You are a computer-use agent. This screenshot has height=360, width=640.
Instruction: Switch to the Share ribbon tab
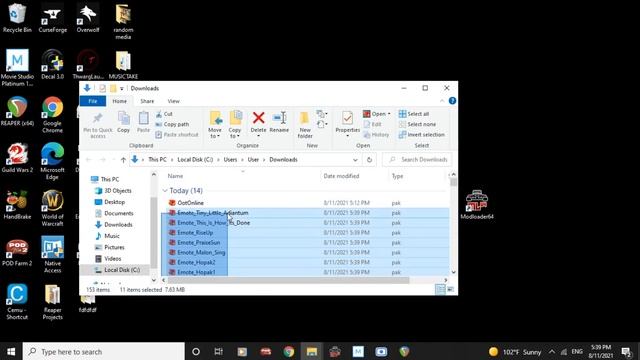tap(147, 101)
